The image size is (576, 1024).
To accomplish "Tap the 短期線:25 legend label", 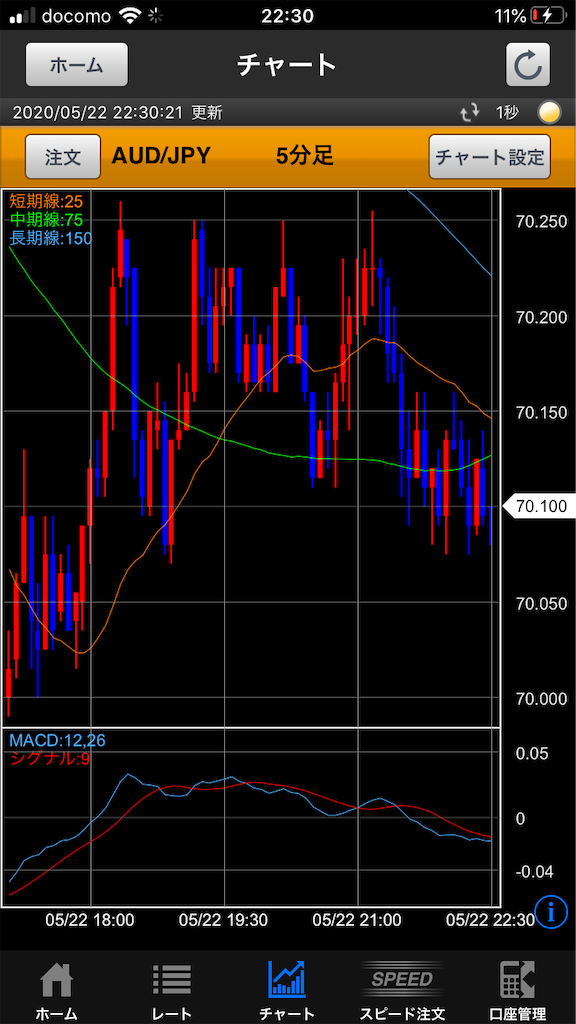I will pos(46,199).
